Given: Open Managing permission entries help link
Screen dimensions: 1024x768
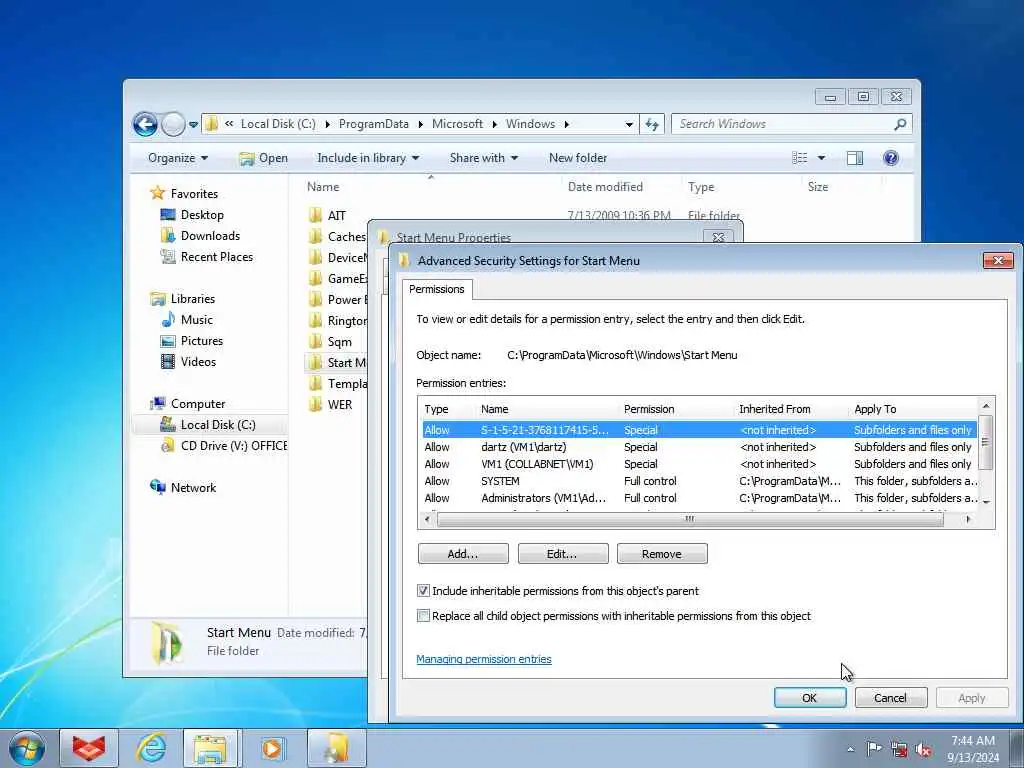Looking at the screenshot, I should [484, 660].
